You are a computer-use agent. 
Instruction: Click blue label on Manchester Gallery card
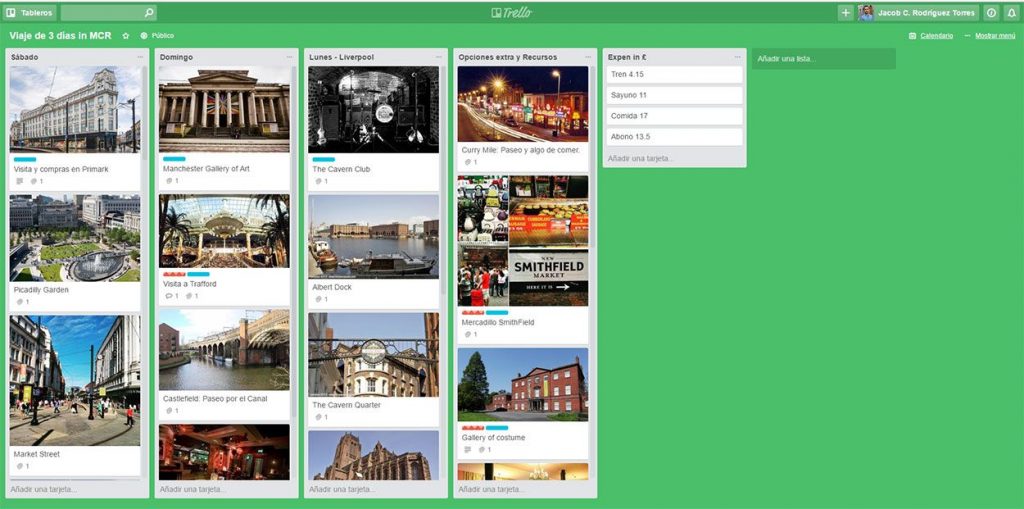174,159
